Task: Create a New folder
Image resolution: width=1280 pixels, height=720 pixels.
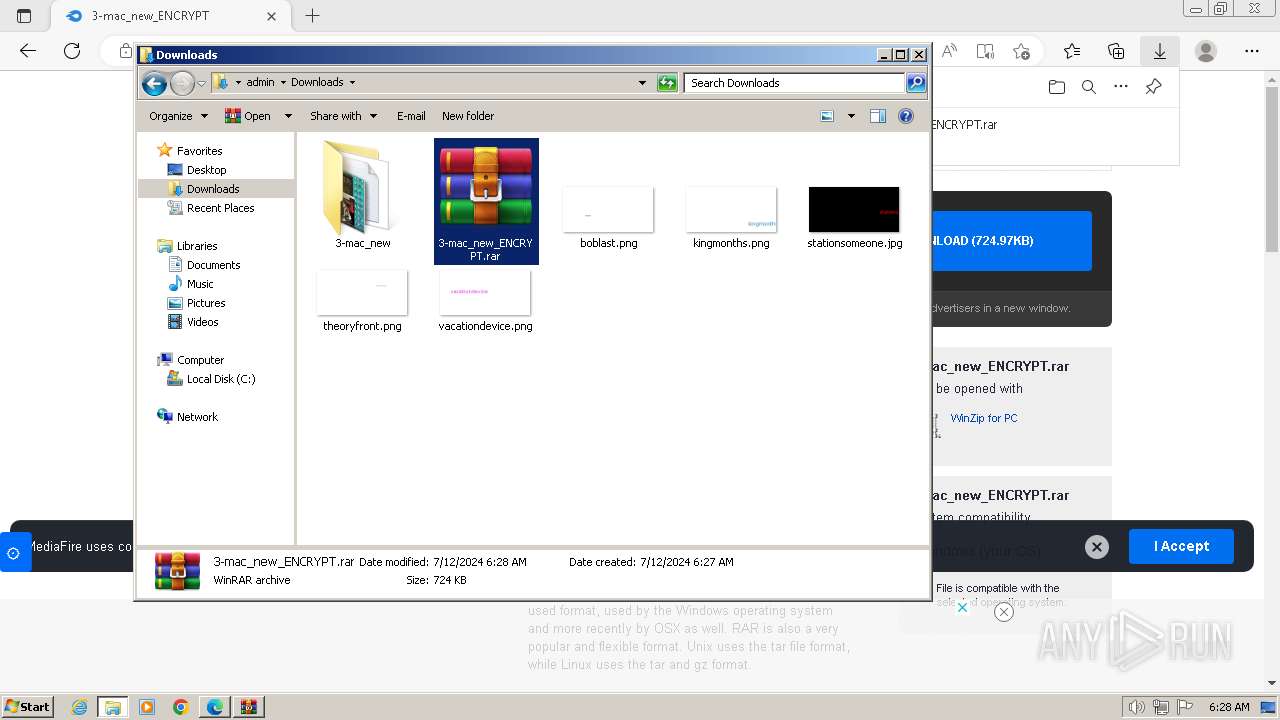Action: [x=468, y=116]
